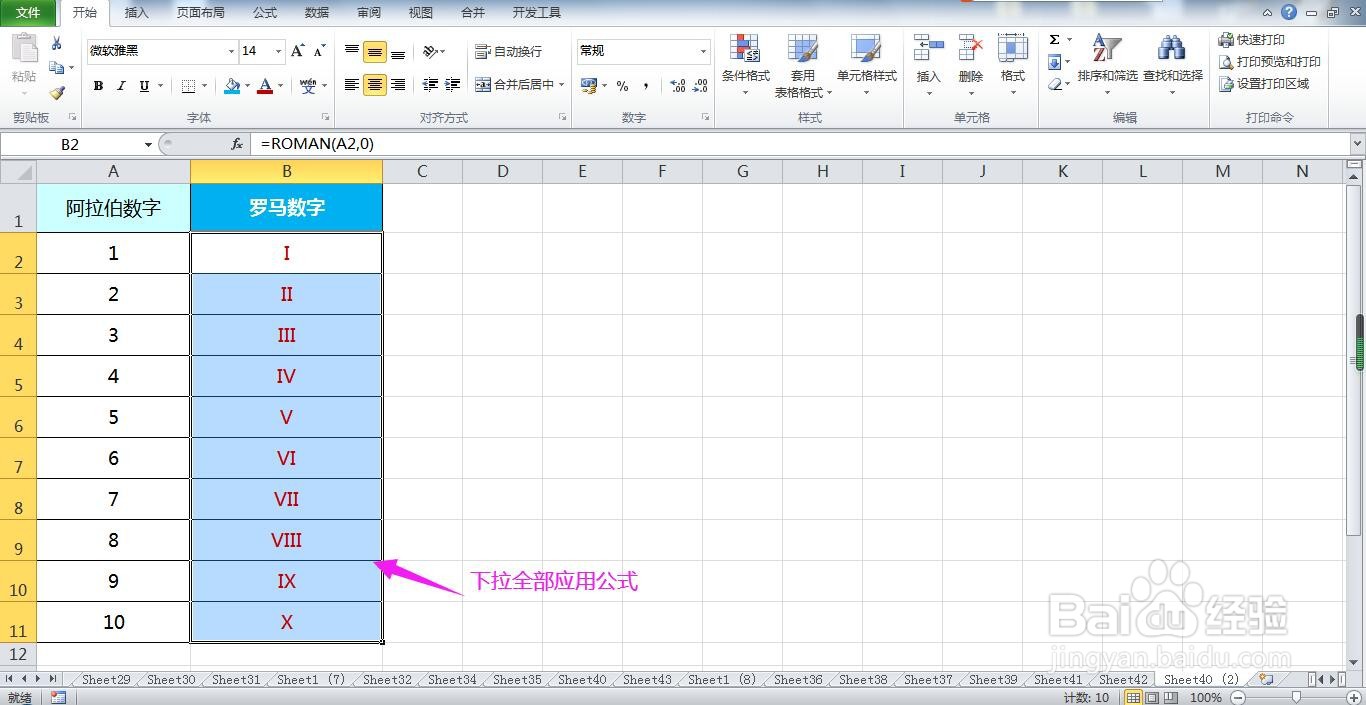1366x705 pixels.
Task: Toggle italic formatting with the I button
Action: coord(120,86)
